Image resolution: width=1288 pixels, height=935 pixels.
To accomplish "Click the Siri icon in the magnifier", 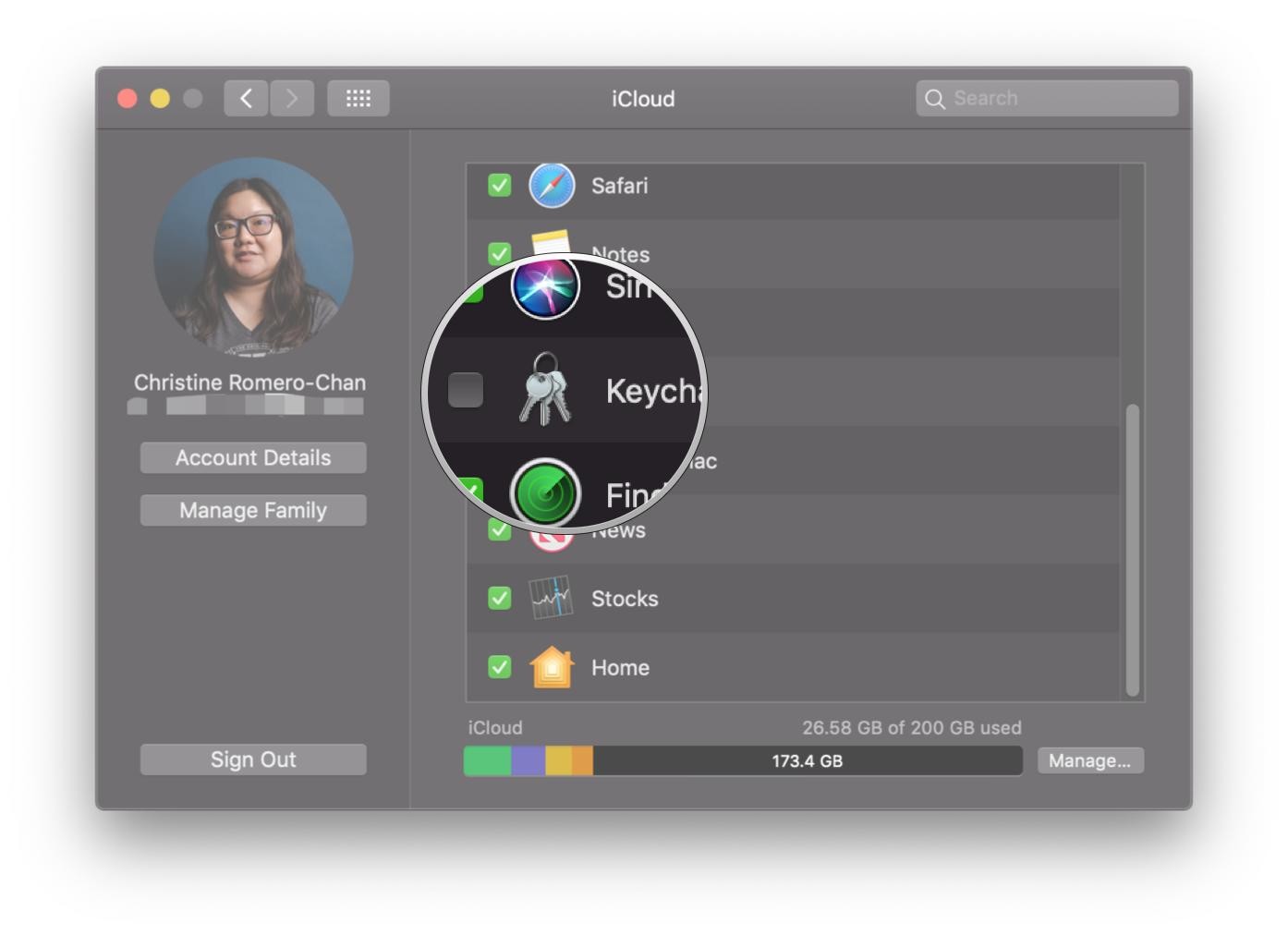I will click(x=545, y=285).
